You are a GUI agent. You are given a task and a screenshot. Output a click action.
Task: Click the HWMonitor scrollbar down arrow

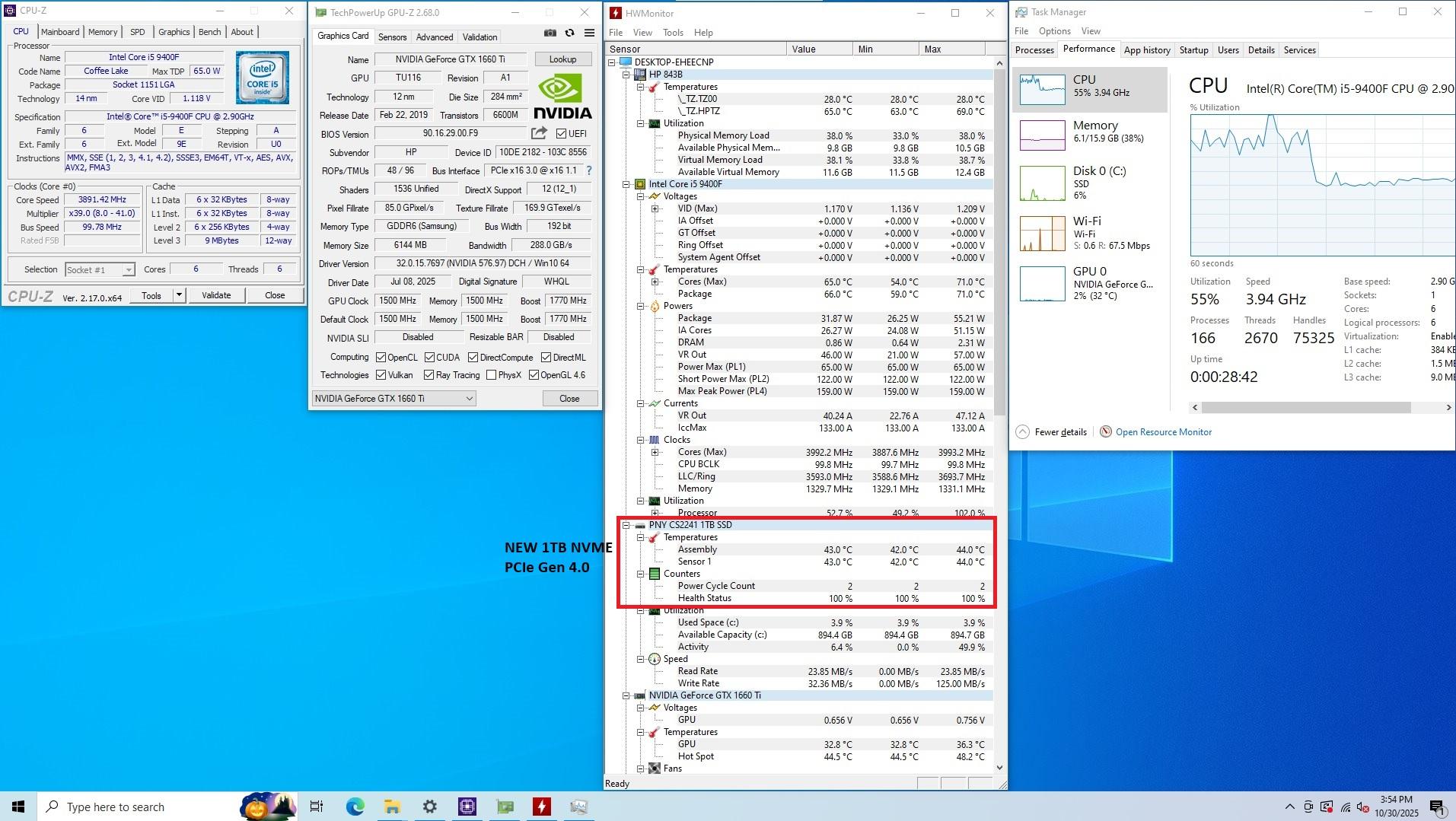tap(999, 768)
